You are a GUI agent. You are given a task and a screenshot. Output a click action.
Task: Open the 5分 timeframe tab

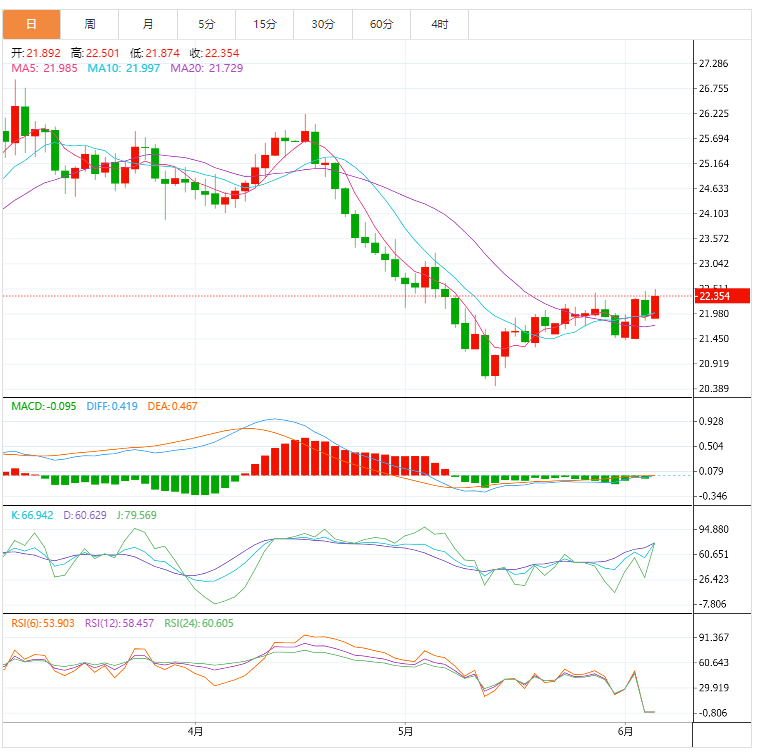(207, 24)
